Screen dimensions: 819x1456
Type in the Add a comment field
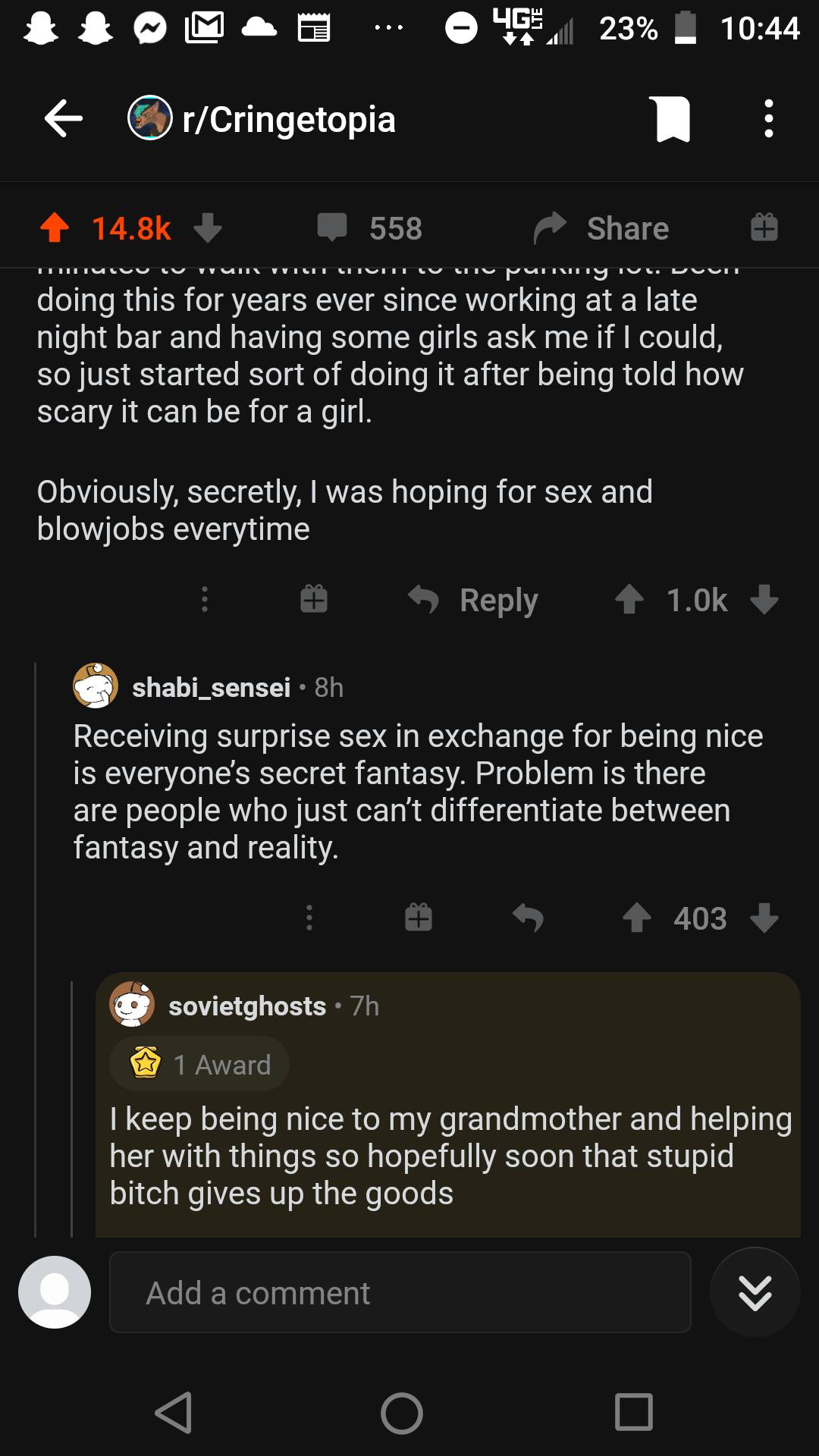pos(400,1293)
